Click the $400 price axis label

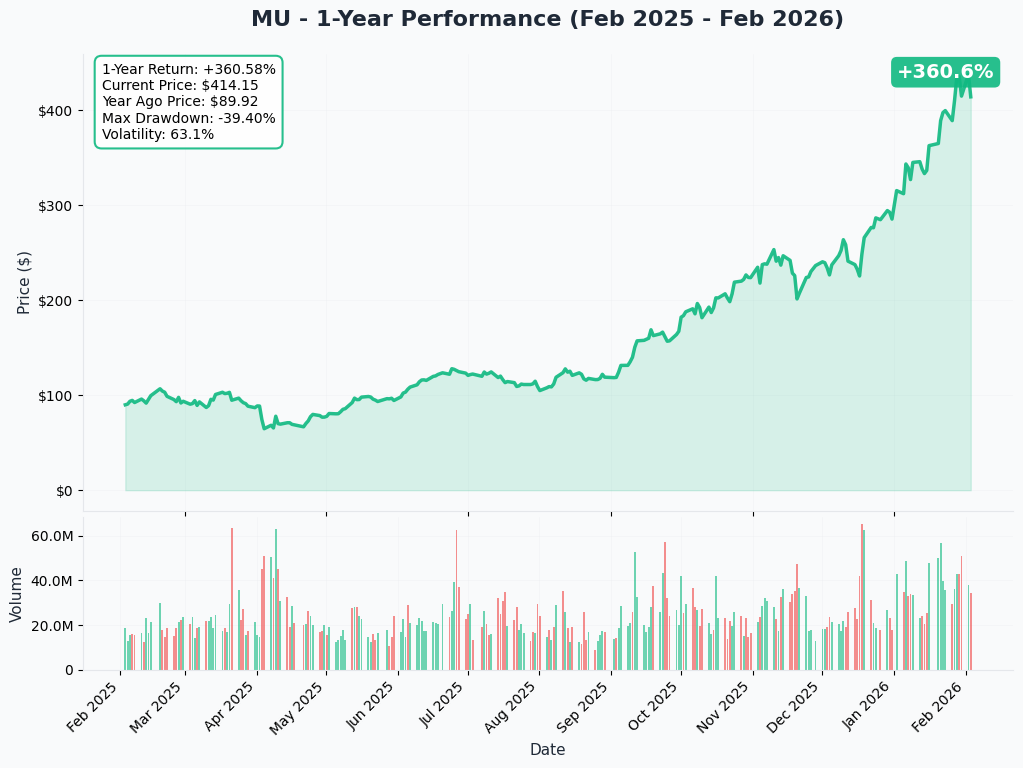pyautogui.click(x=55, y=111)
